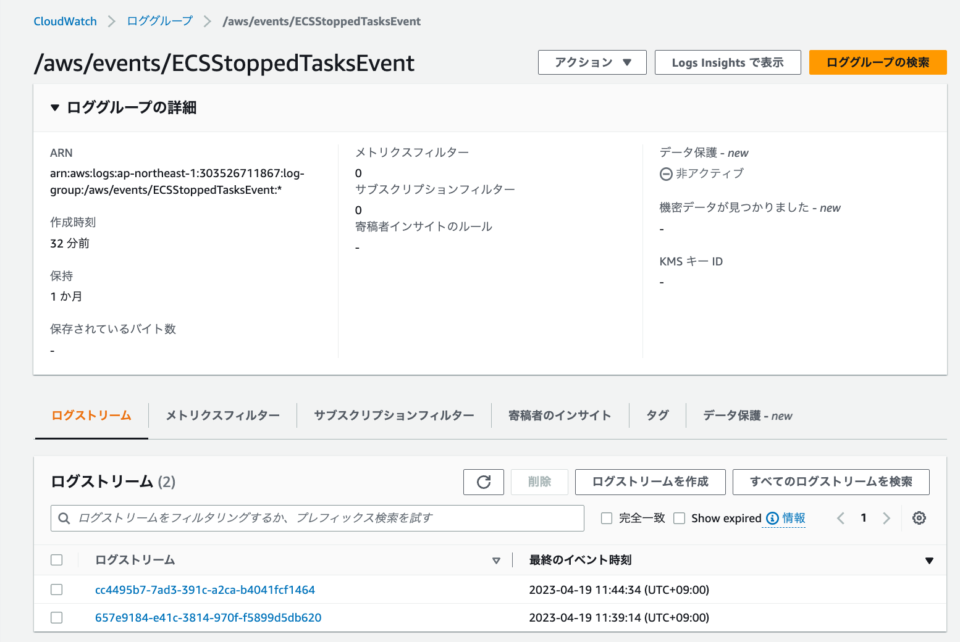Go to the next page of log streams
Viewport: 960px width, 642px height.
click(x=887, y=518)
